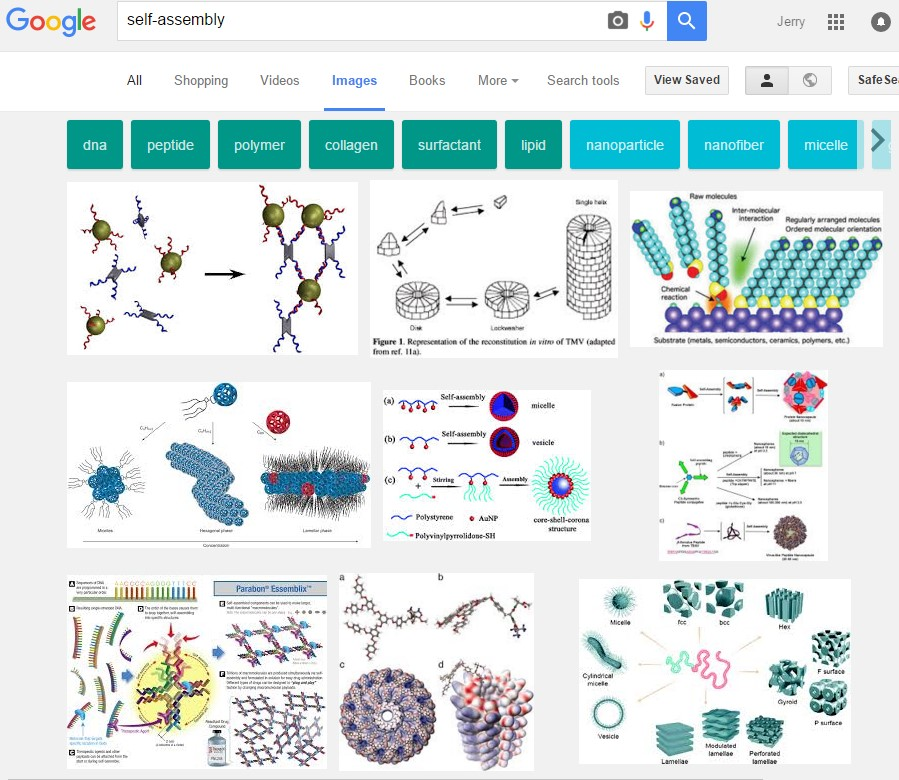Open the Jerry account link
899x780 pixels.
pyautogui.click(x=791, y=22)
